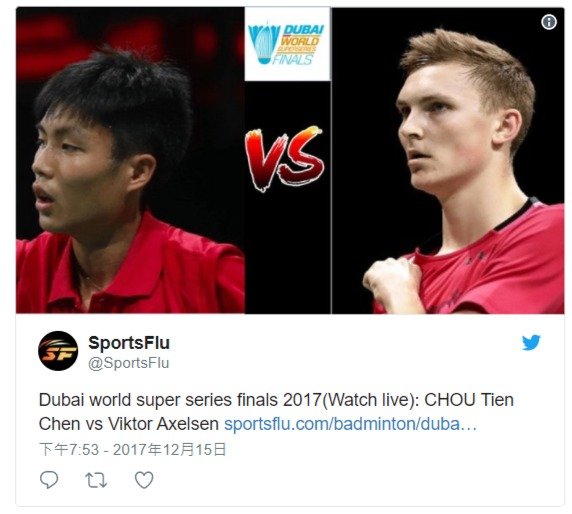This screenshot has width=572, height=514.
Task: Open the right photo of Viktor Axelsen
Action: tap(448, 160)
